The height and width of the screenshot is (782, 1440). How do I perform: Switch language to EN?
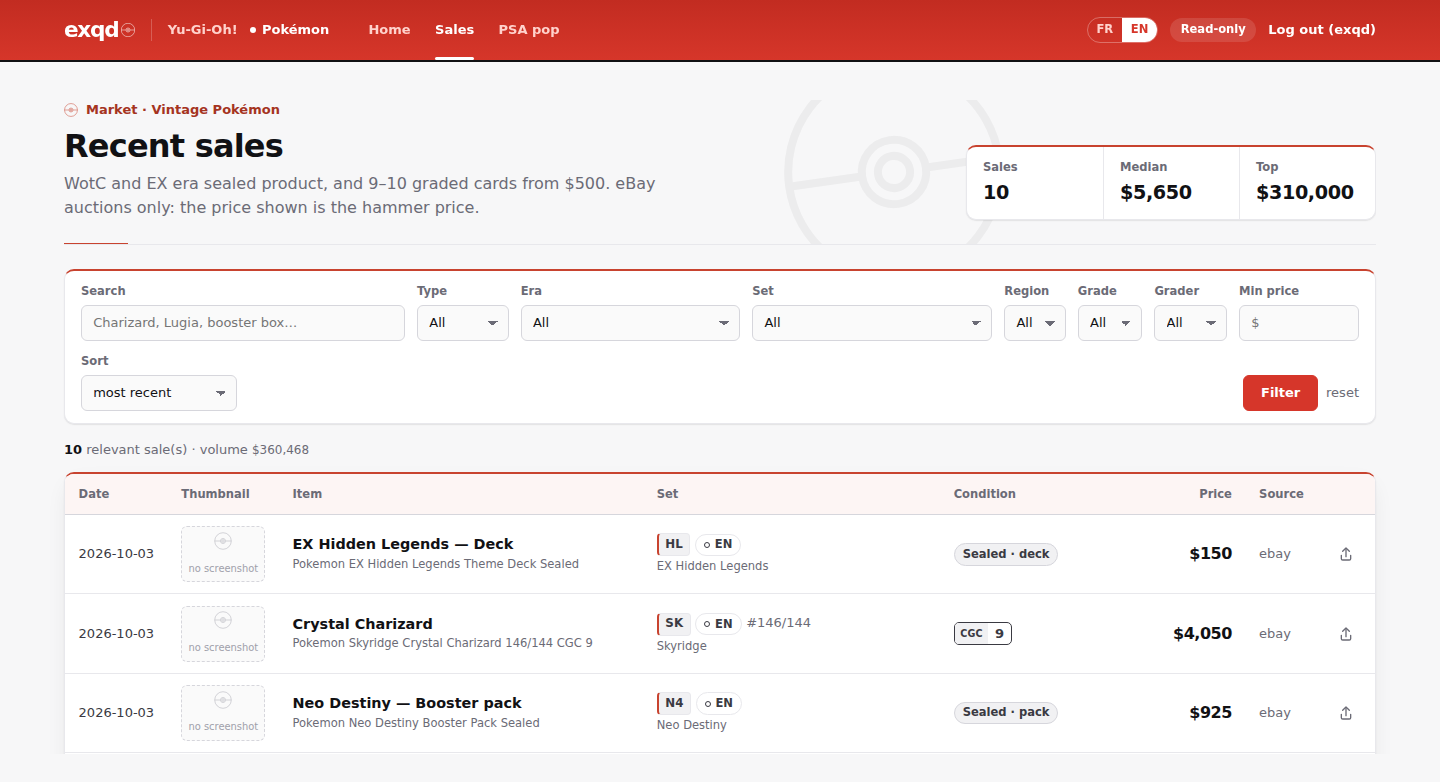[1139, 30]
